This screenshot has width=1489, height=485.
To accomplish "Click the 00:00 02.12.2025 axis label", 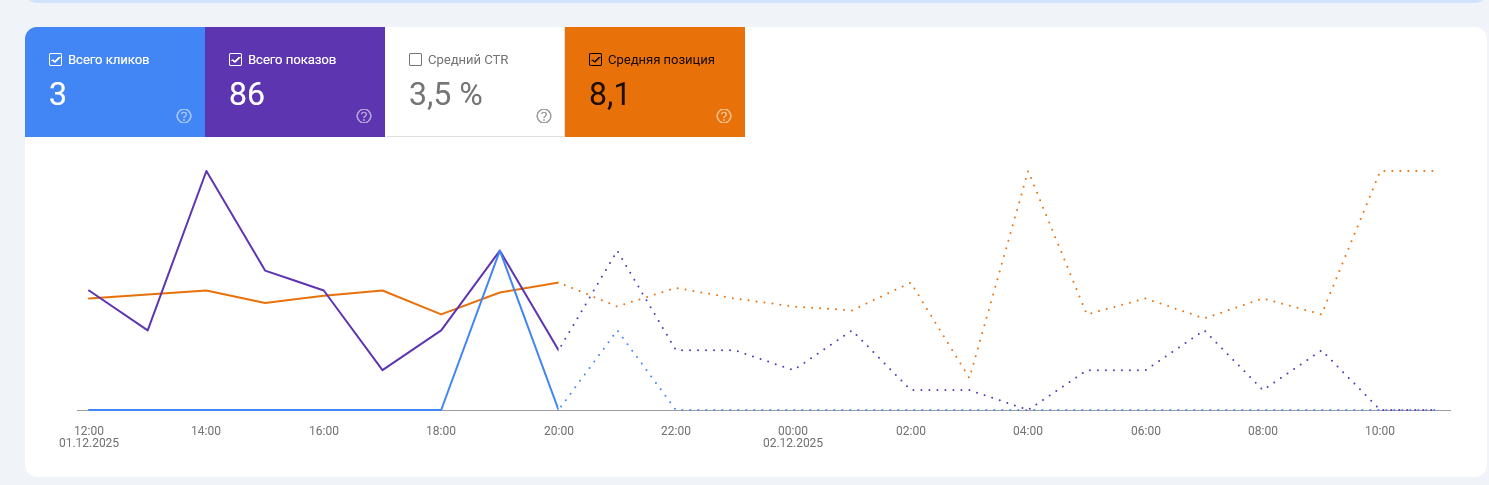I will pyautogui.click(x=793, y=436).
